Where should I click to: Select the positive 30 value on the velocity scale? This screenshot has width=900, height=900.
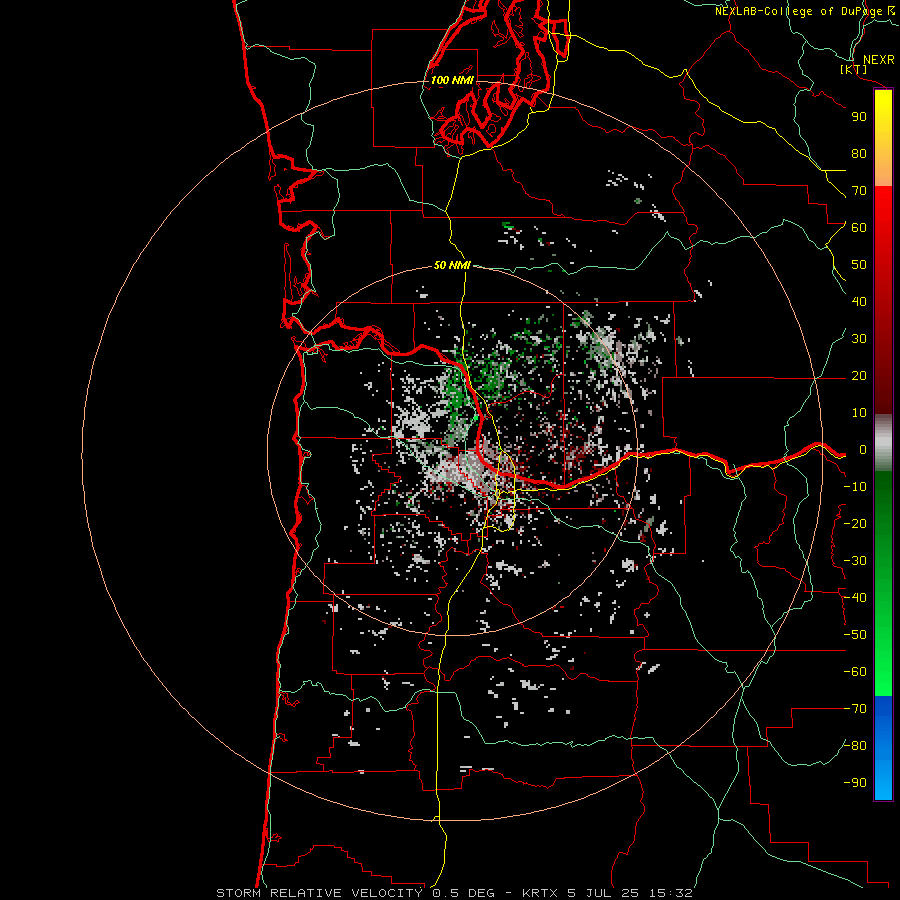pos(859,339)
